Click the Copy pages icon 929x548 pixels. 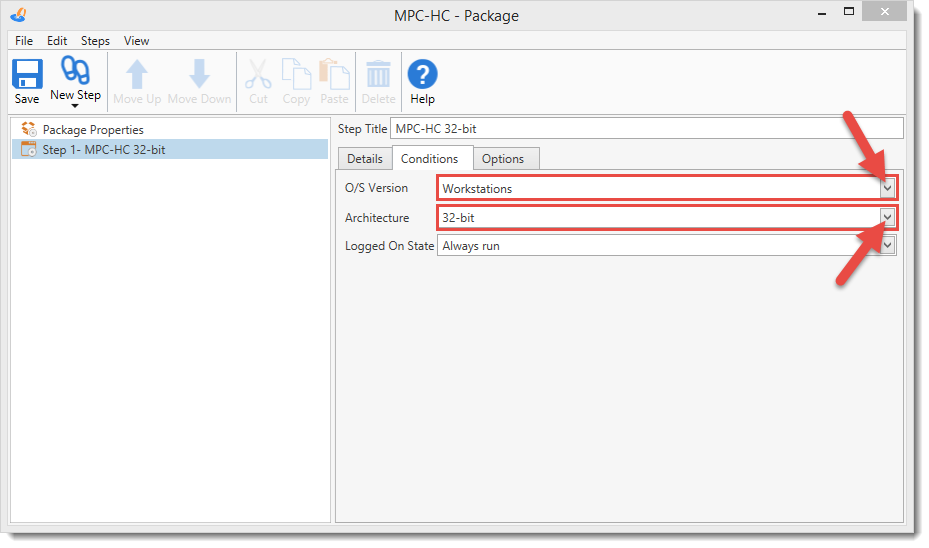point(296,74)
